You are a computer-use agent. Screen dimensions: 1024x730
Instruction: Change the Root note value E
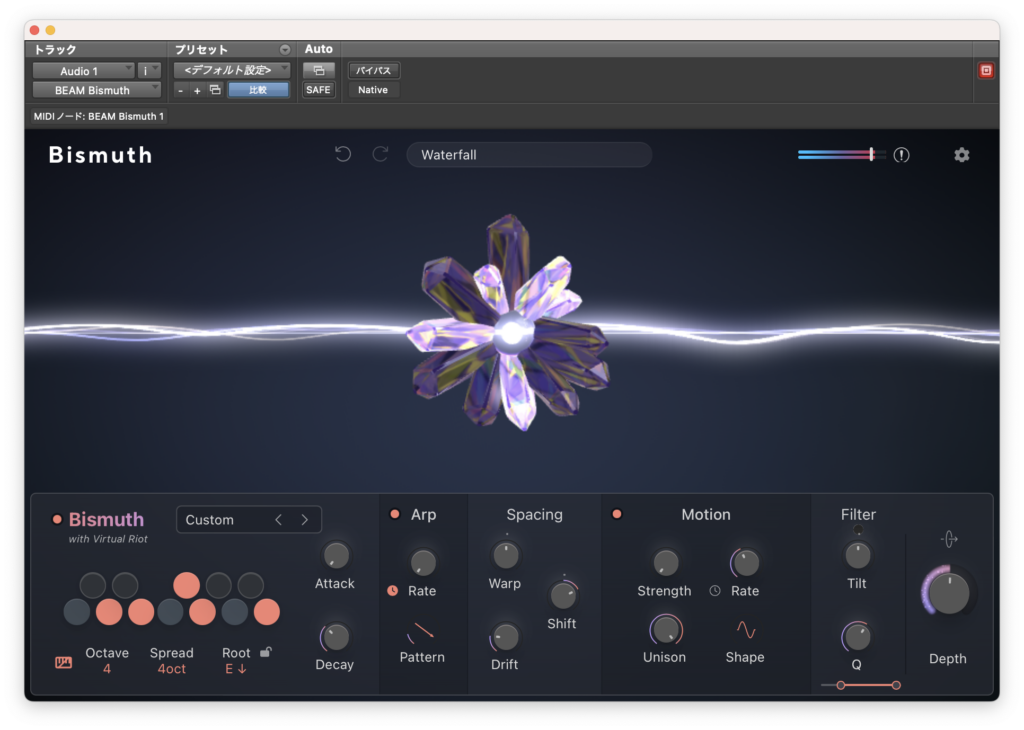pyautogui.click(x=235, y=669)
